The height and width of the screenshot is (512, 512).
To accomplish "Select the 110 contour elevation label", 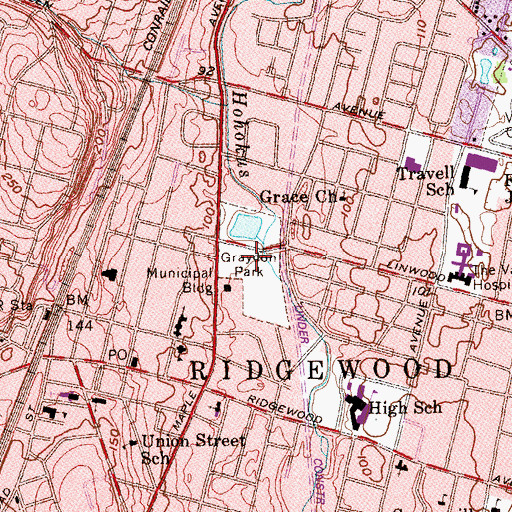I will (x=421, y=30).
